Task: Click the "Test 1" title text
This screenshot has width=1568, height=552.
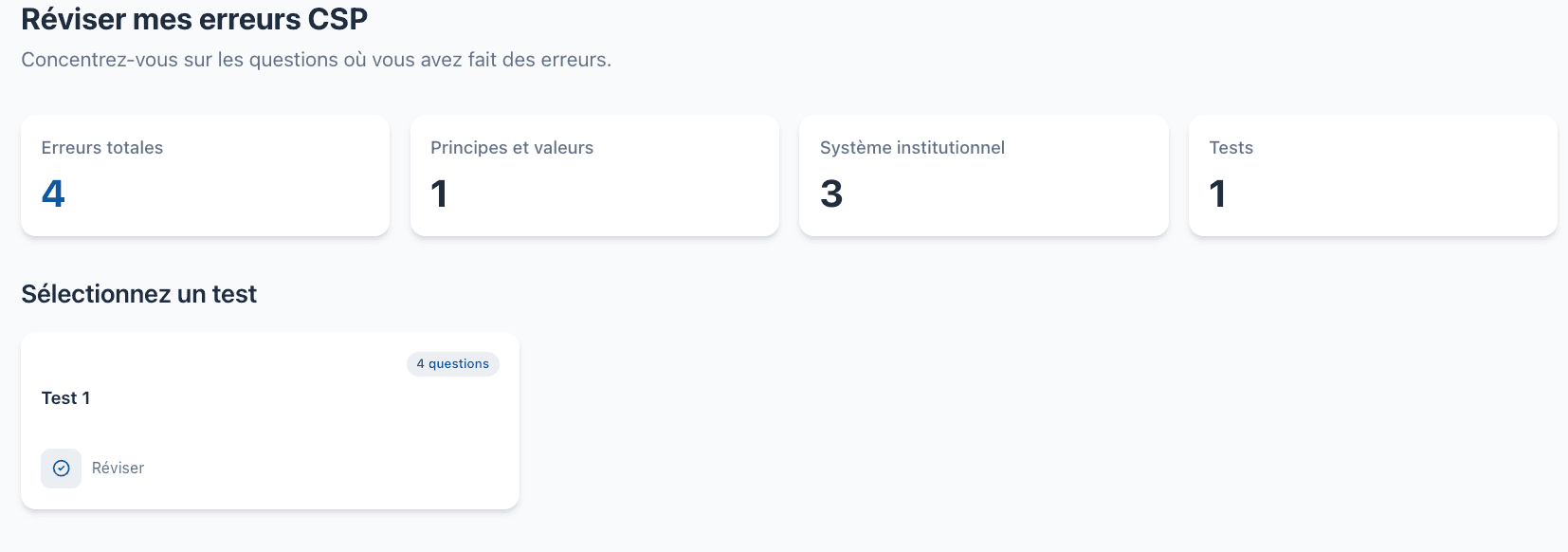Action: 64,397
